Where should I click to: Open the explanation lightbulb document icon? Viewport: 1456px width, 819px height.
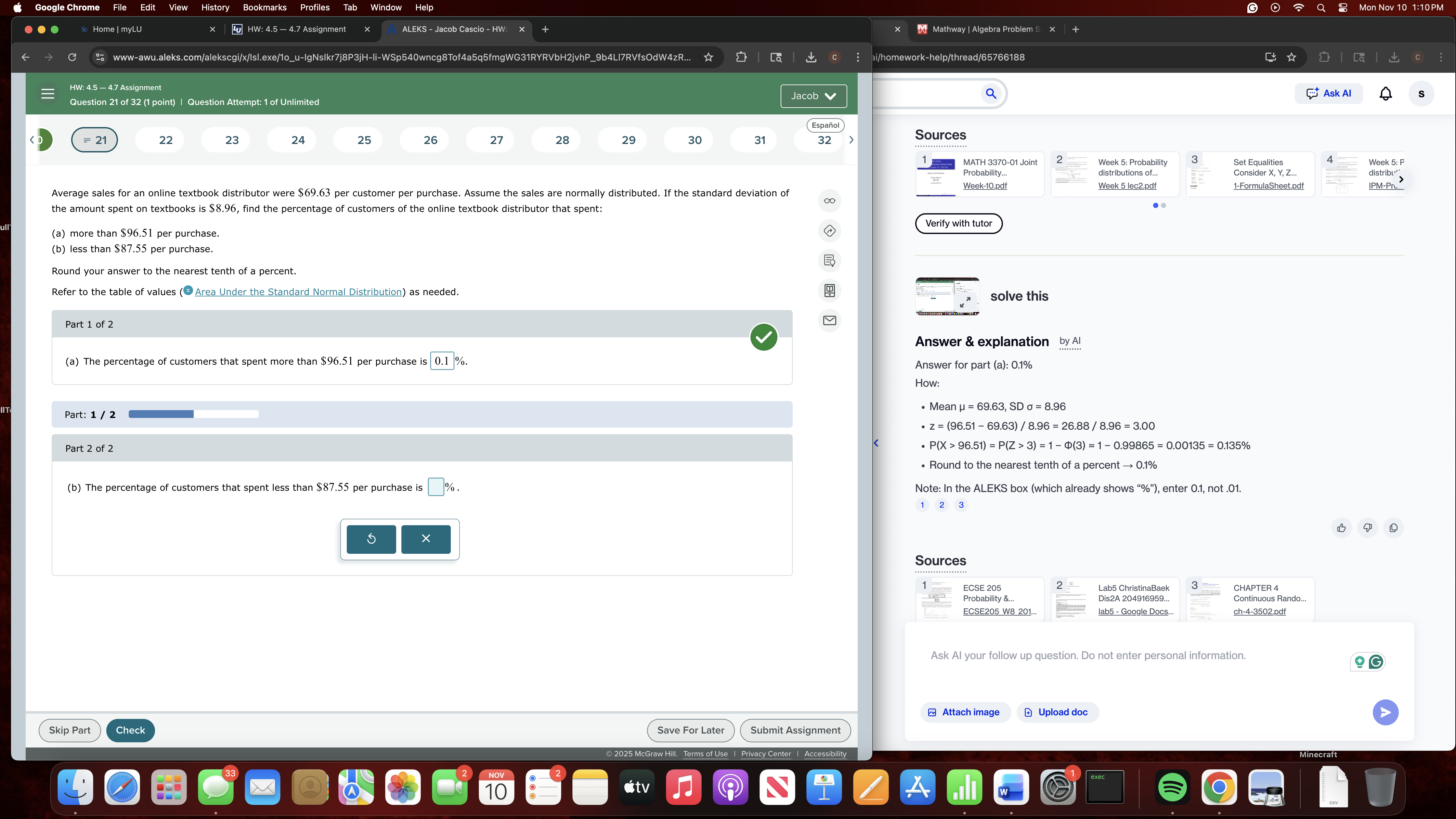coord(829,261)
